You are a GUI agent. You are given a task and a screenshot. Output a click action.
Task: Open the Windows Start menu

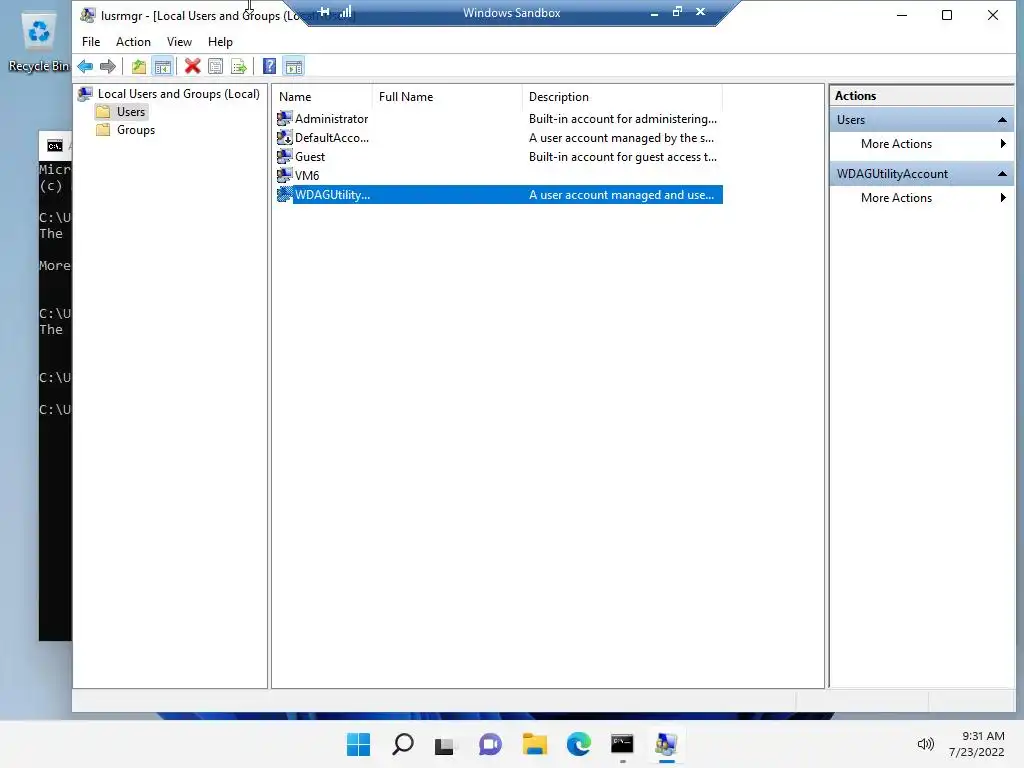point(358,744)
